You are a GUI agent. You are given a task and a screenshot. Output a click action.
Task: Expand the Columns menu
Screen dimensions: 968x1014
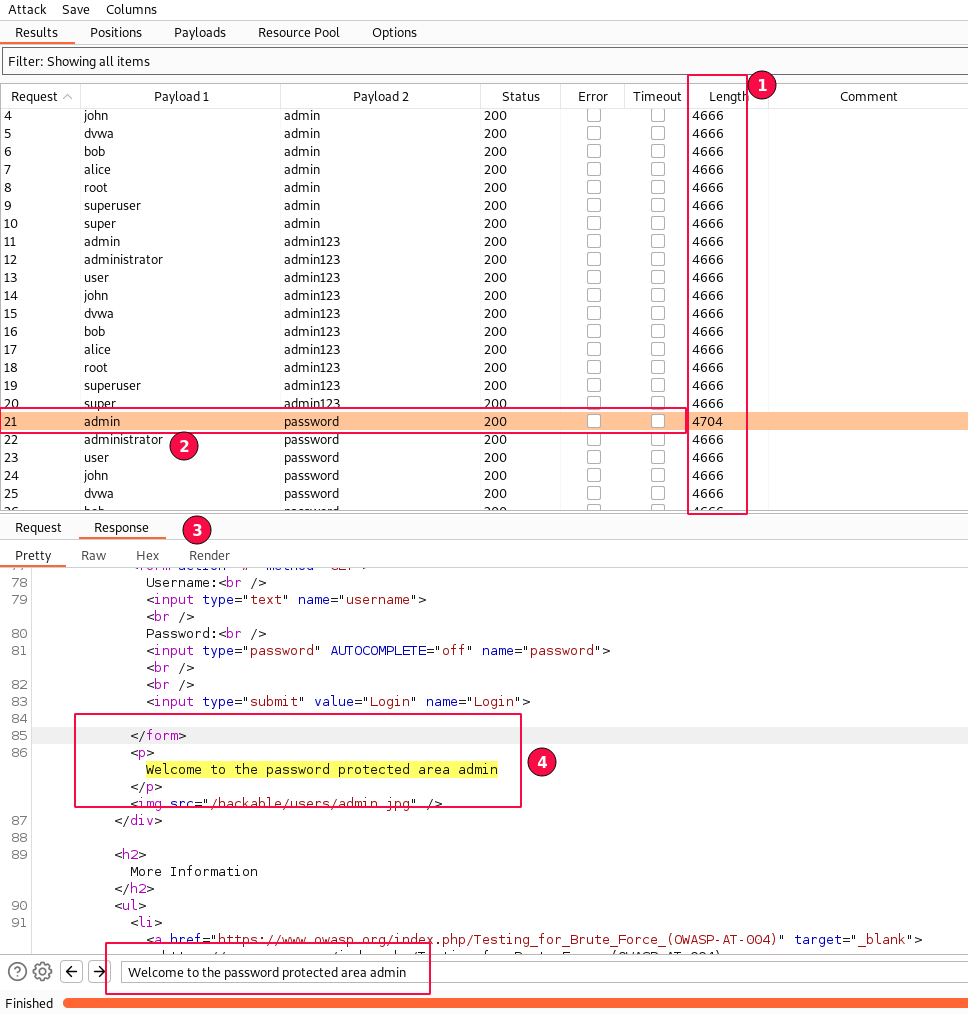pos(131,9)
